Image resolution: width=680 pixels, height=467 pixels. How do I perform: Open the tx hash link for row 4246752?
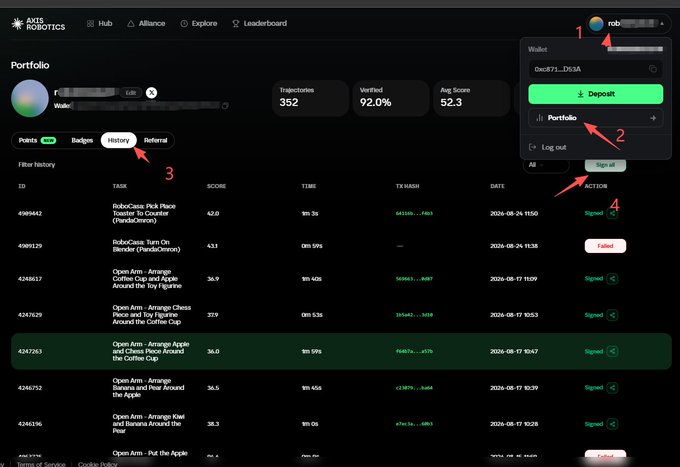(x=414, y=388)
